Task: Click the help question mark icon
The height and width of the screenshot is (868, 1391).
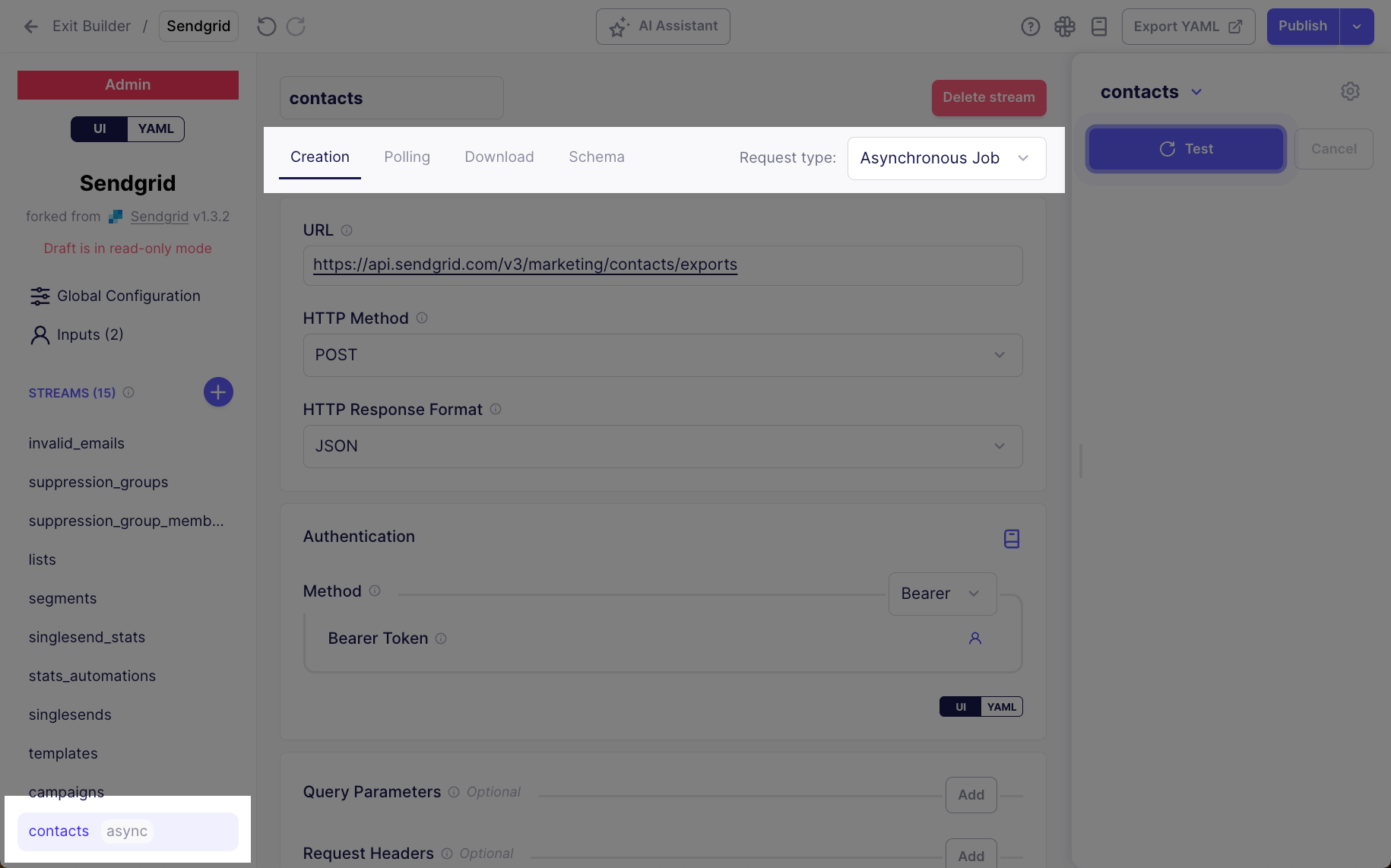Action: [1030, 26]
